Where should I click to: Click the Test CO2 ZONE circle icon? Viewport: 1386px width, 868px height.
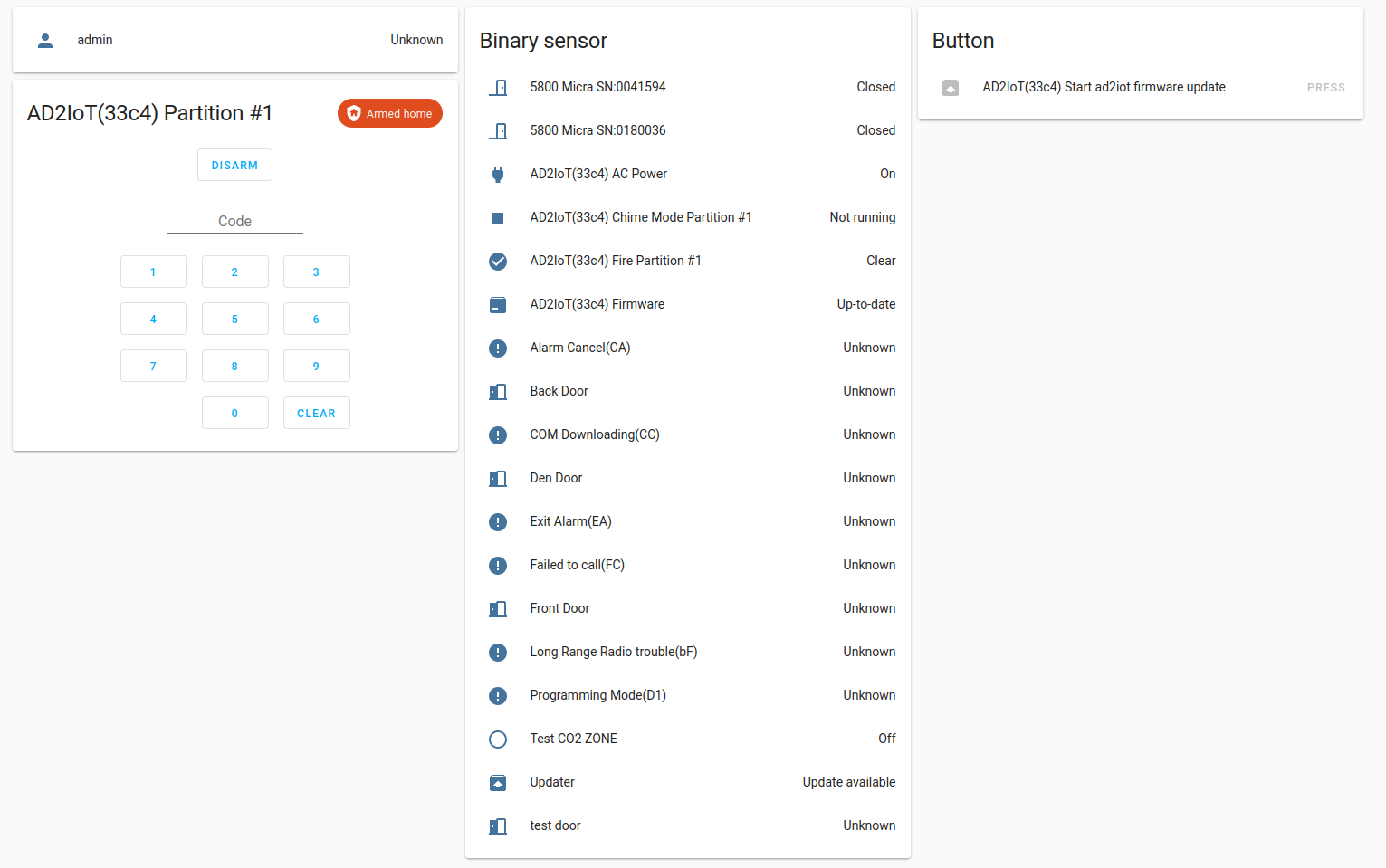point(498,739)
